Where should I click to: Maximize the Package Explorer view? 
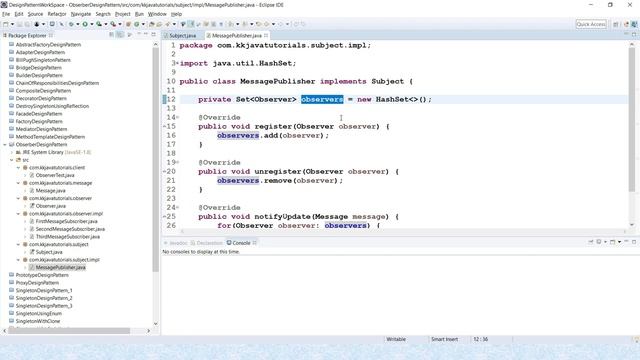pyautogui.click(x=153, y=35)
